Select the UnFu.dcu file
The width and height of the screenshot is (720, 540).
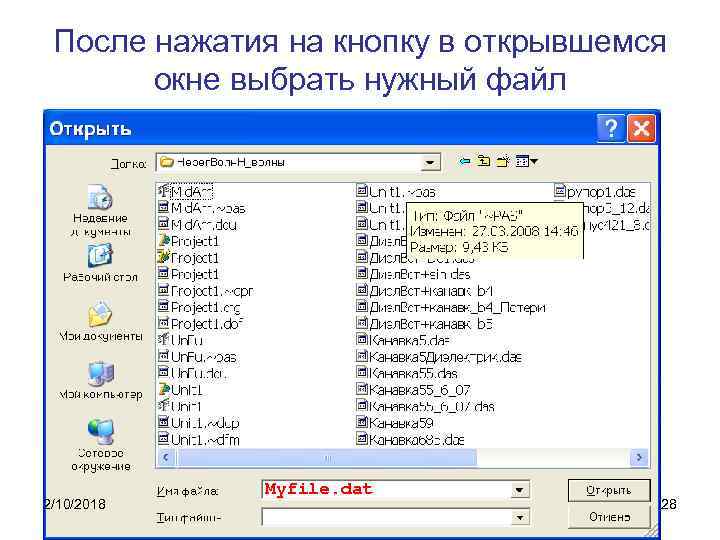(x=193, y=373)
